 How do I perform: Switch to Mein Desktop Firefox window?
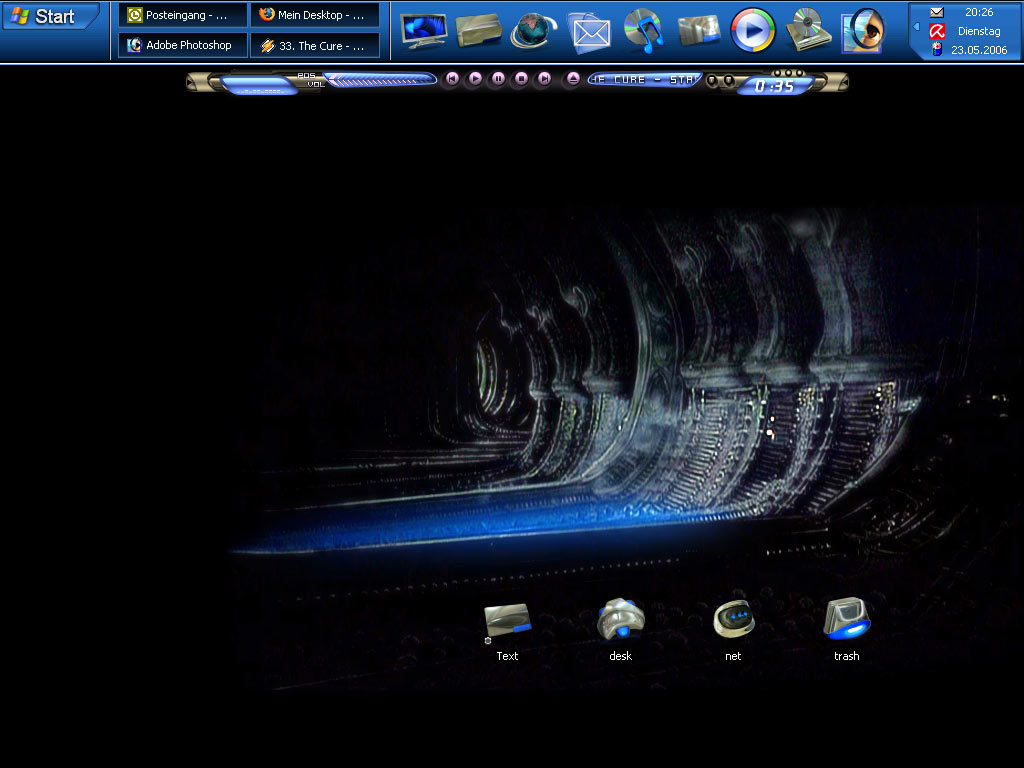click(x=315, y=15)
